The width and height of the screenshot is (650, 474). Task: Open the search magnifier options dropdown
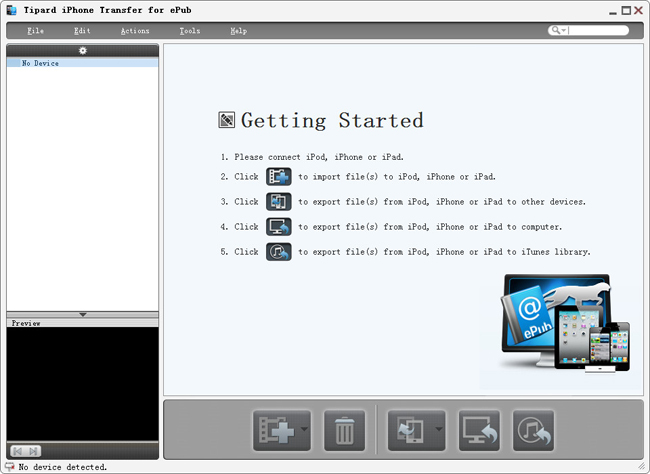[559, 30]
